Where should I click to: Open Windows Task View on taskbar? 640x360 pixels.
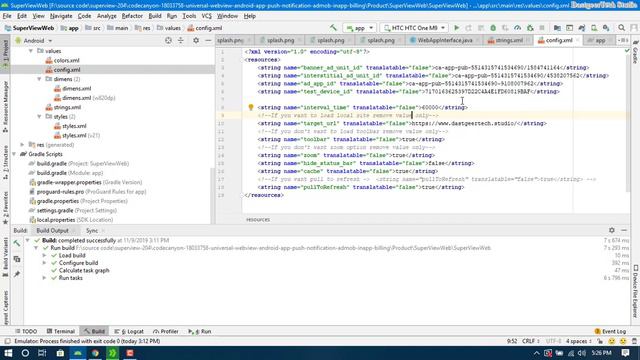42,353
